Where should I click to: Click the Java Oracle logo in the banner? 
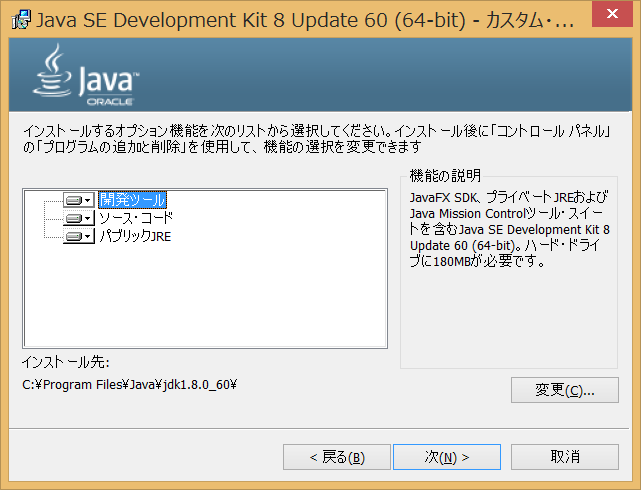[86, 75]
